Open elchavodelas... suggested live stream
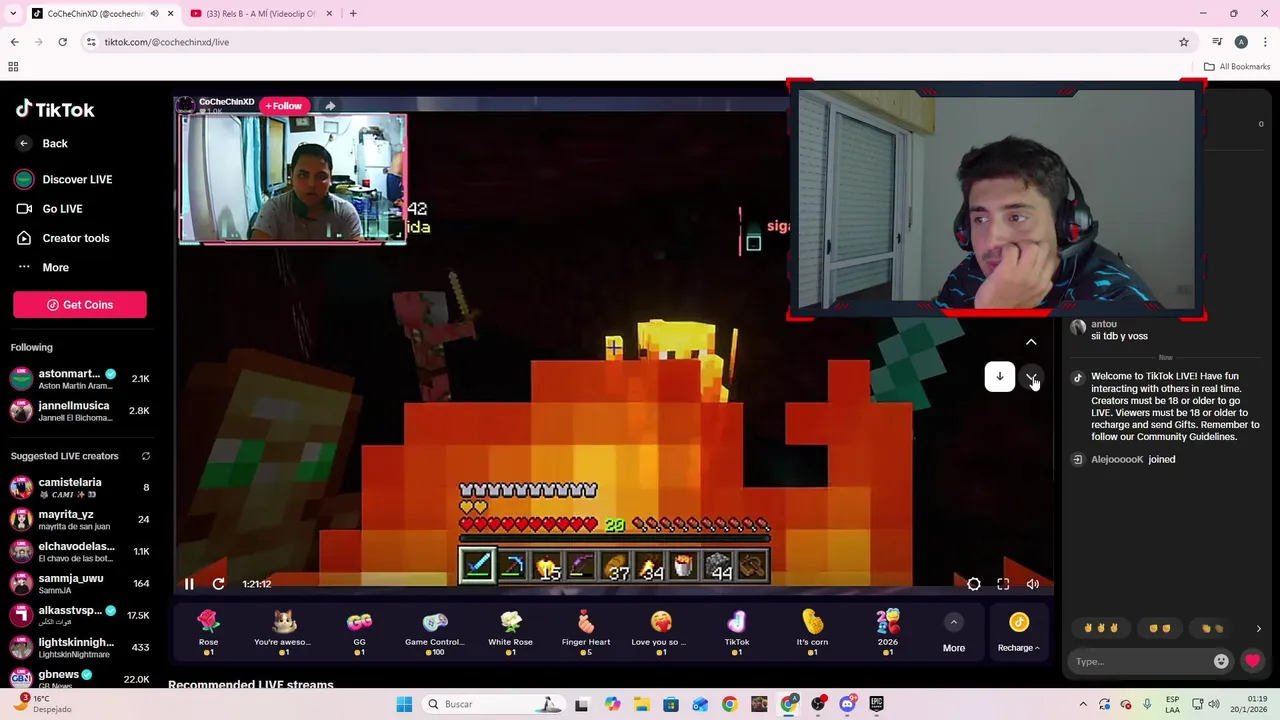The image size is (1280, 720). (80, 552)
